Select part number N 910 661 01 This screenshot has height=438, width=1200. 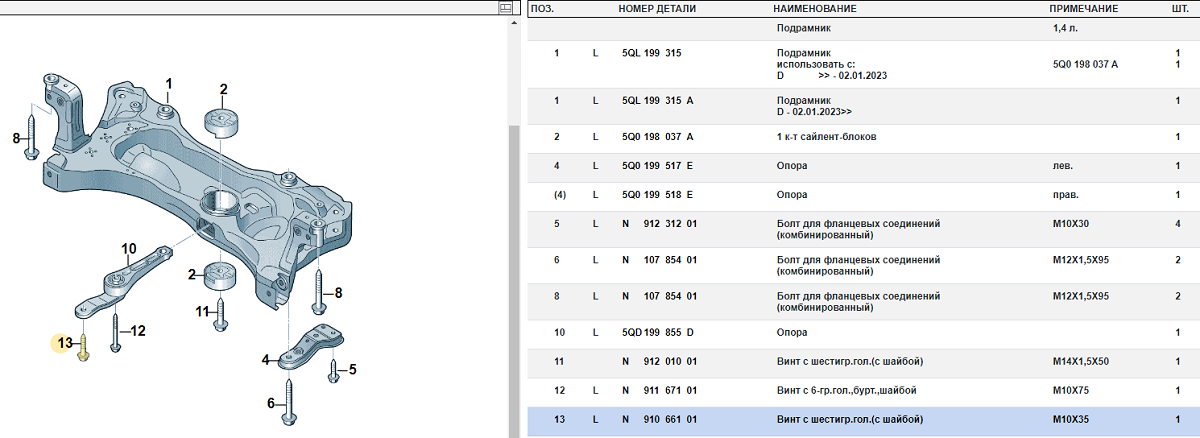659,419
